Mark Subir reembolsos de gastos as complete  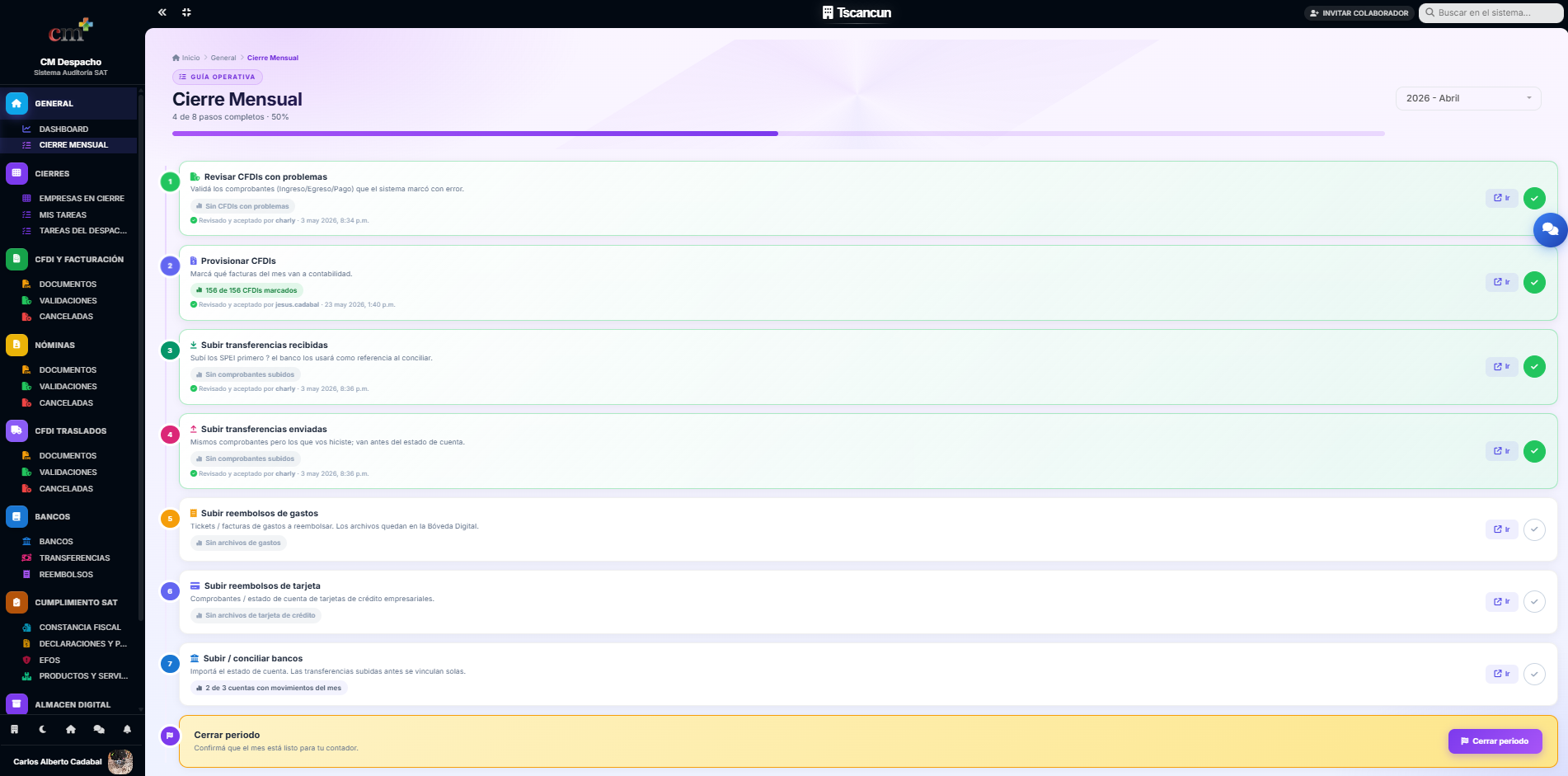pyautogui.click(x=1534, y=529)
